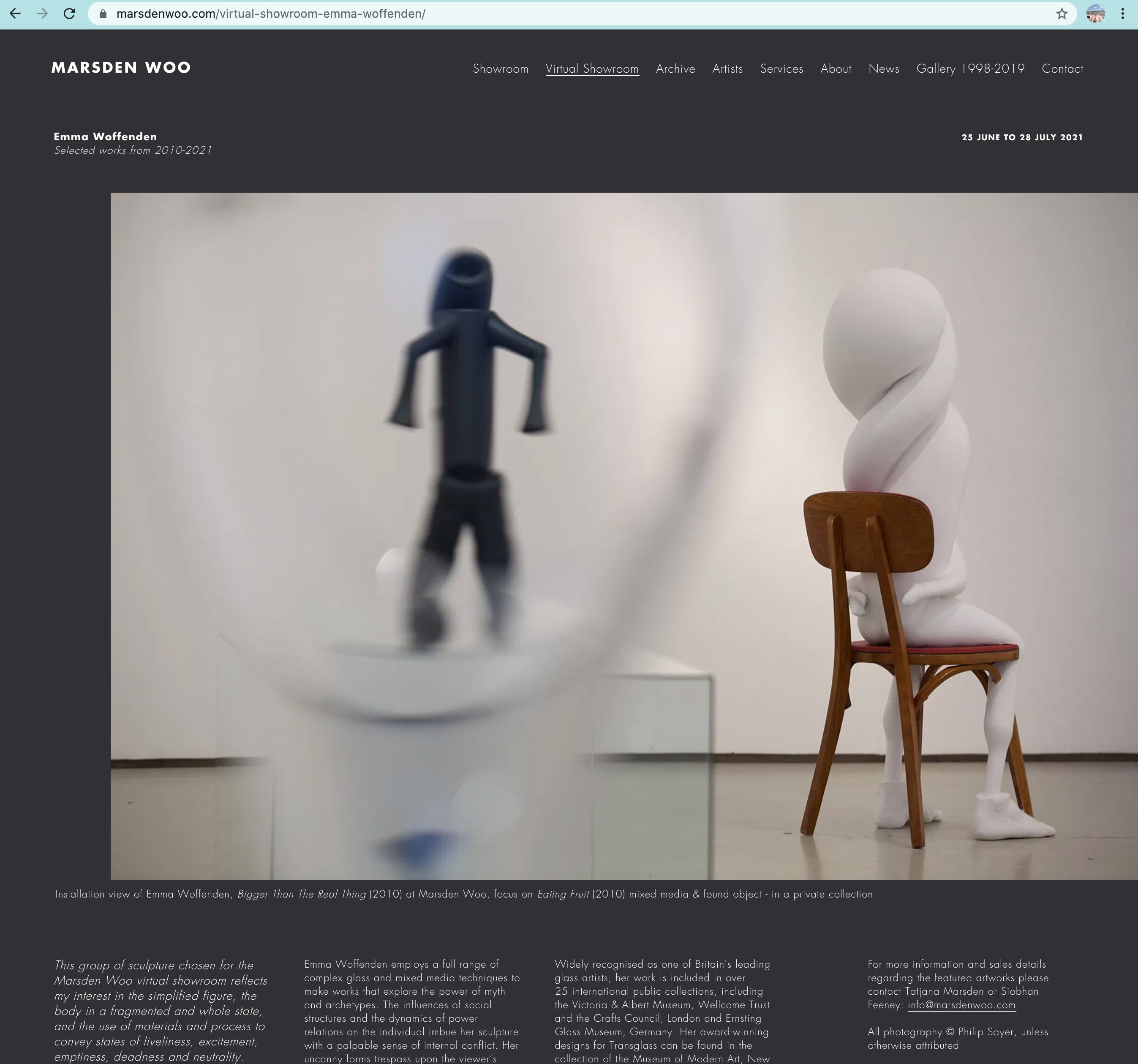Screen dimensions: 1138x1064
Task: Bookmark page with star icon
Action: click(1062, 14)
